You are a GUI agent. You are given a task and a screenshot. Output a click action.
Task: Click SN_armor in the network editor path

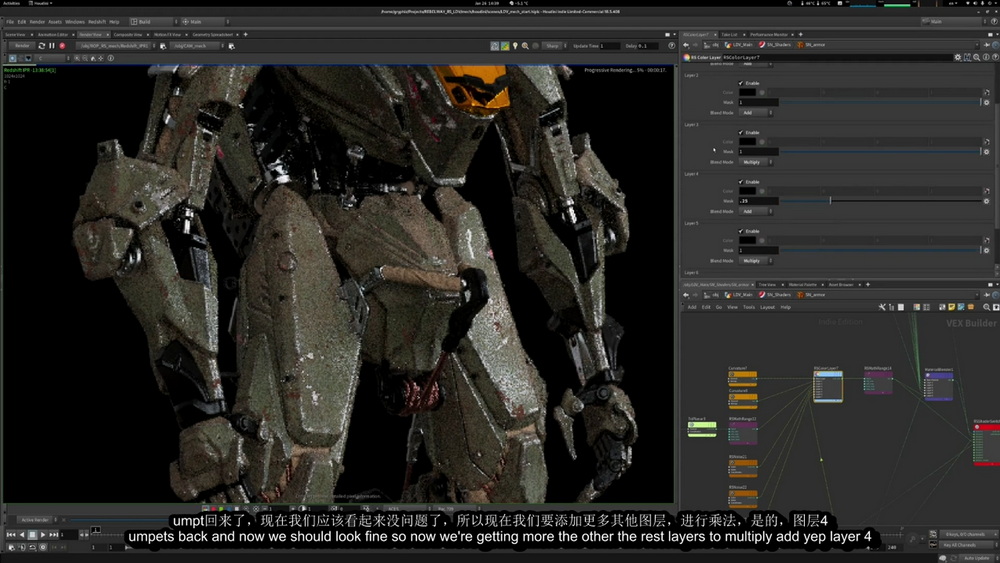811,295
